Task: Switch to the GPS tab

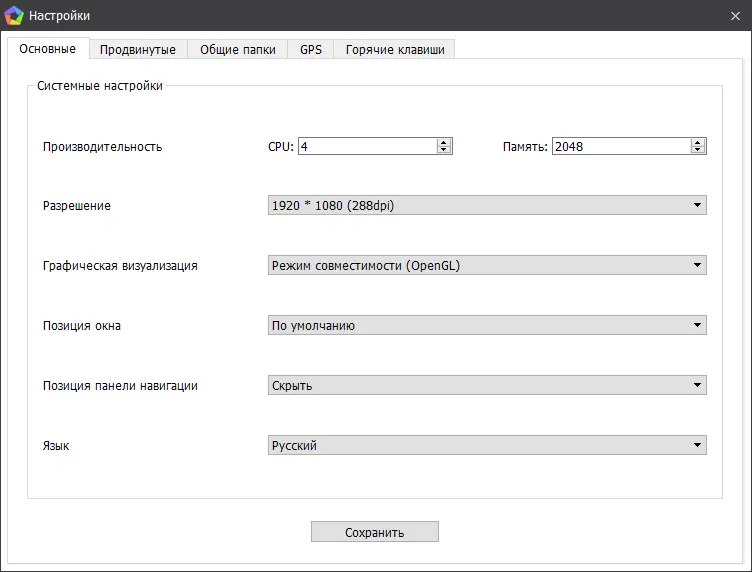Action: [x=311, y=49]
